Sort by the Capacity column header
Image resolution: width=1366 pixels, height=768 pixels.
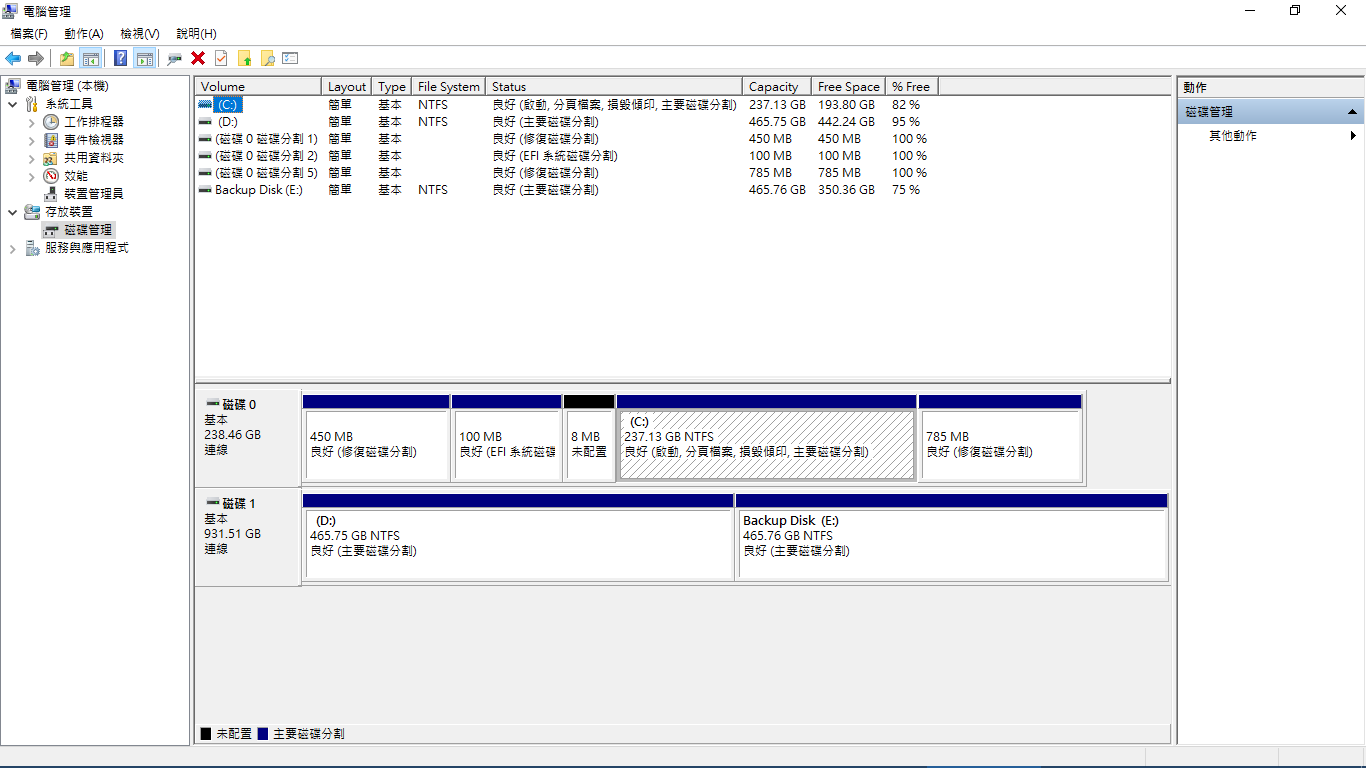click(777, 87)
